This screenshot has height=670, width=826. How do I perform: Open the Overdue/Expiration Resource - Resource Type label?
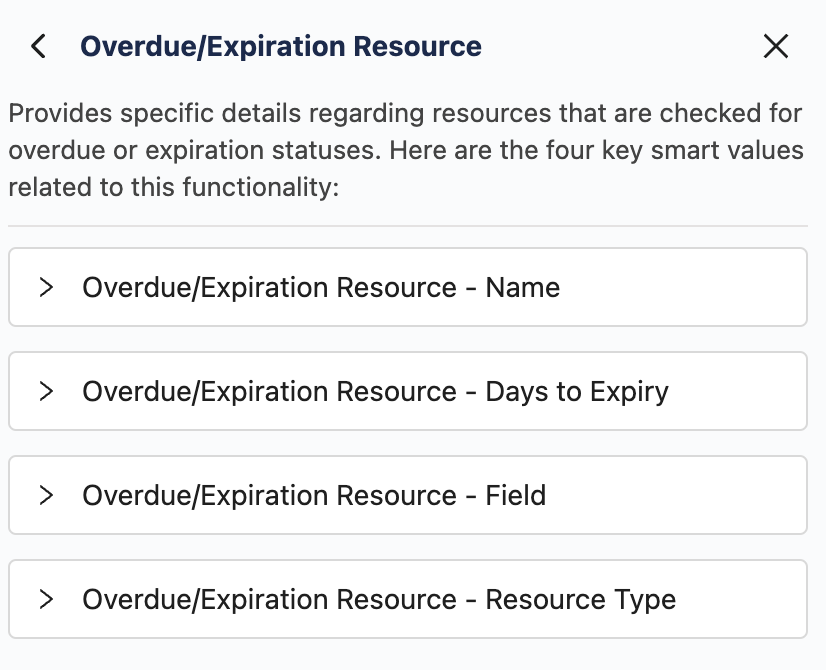pos(379,599)
